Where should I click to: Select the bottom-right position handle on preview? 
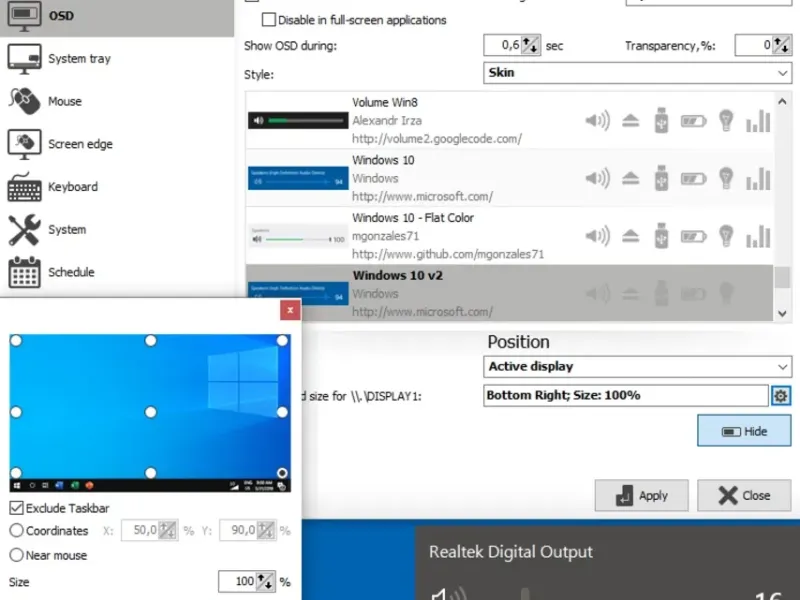pyautogui.click(x=282, y=473)
